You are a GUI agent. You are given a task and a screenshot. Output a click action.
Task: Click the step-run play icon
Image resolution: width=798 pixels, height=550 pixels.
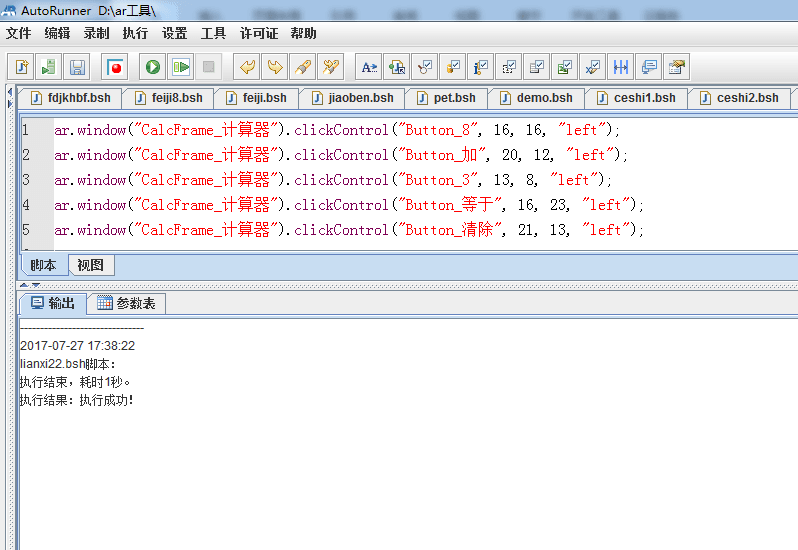click(180, 67)
